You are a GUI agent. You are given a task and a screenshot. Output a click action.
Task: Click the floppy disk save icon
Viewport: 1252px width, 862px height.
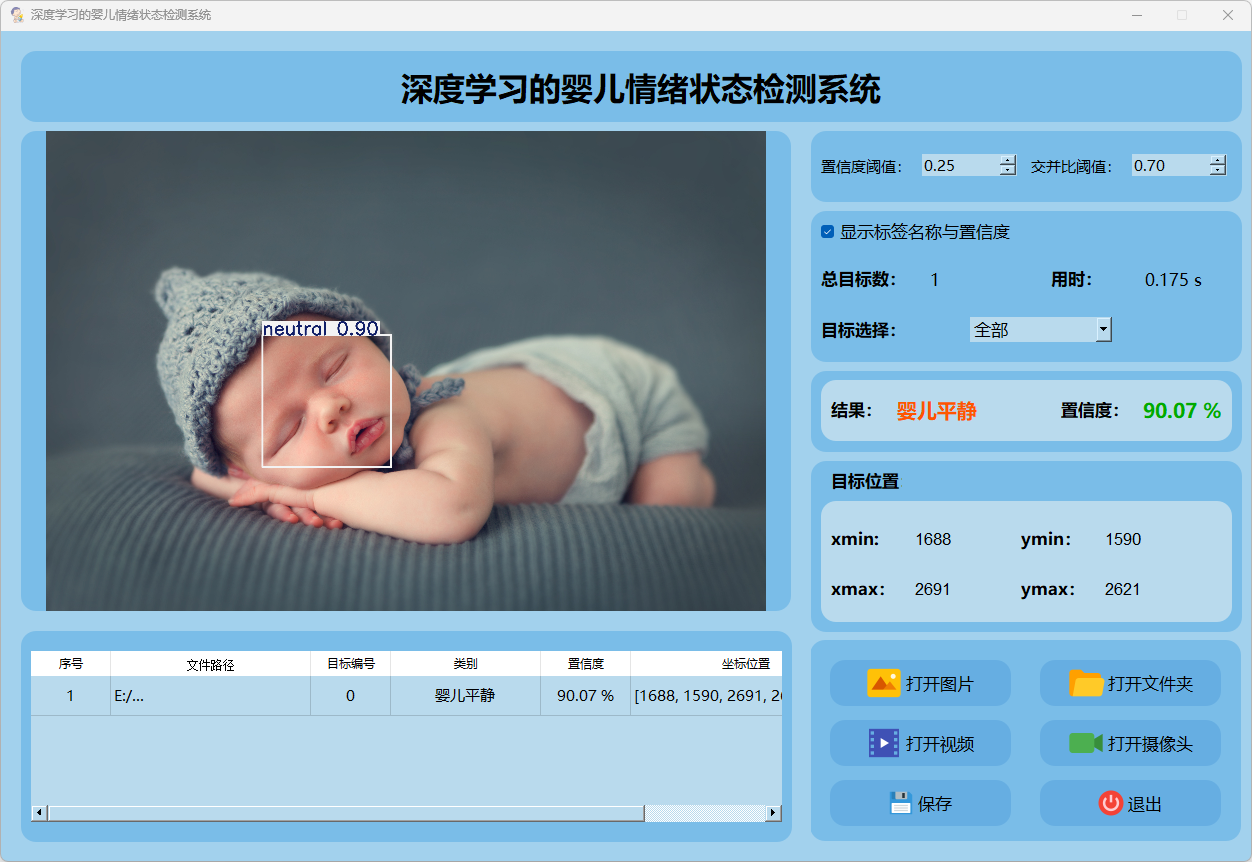pyautogui.click(x=901, y=803)
